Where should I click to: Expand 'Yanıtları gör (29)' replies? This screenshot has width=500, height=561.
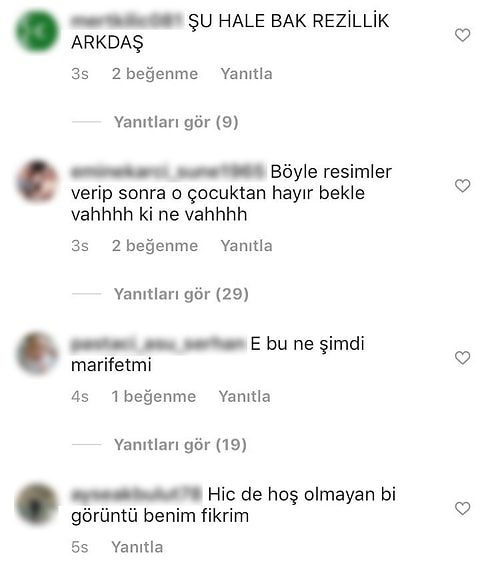tap(181, 294)
